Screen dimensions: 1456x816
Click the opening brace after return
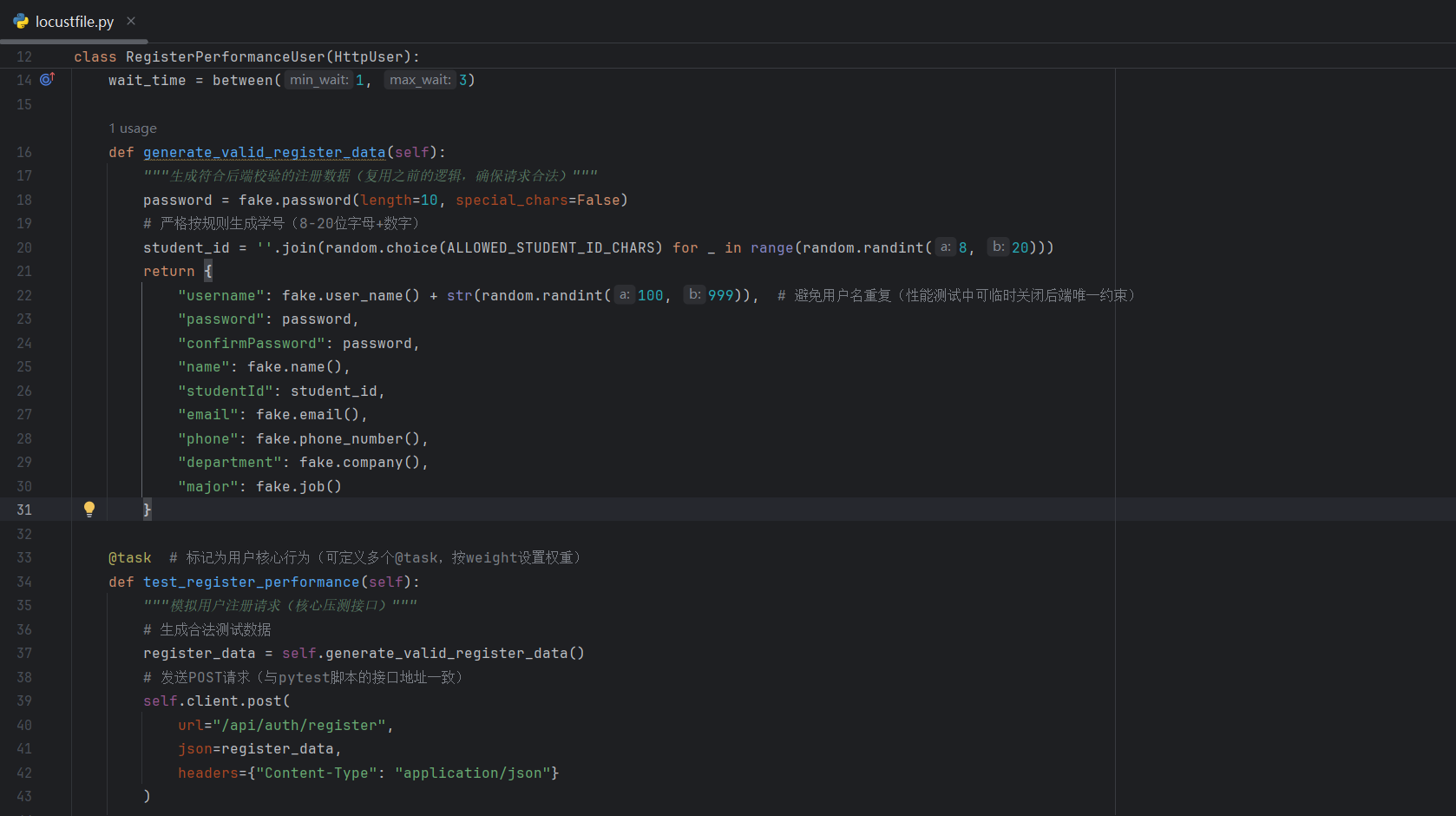point(208,272)
